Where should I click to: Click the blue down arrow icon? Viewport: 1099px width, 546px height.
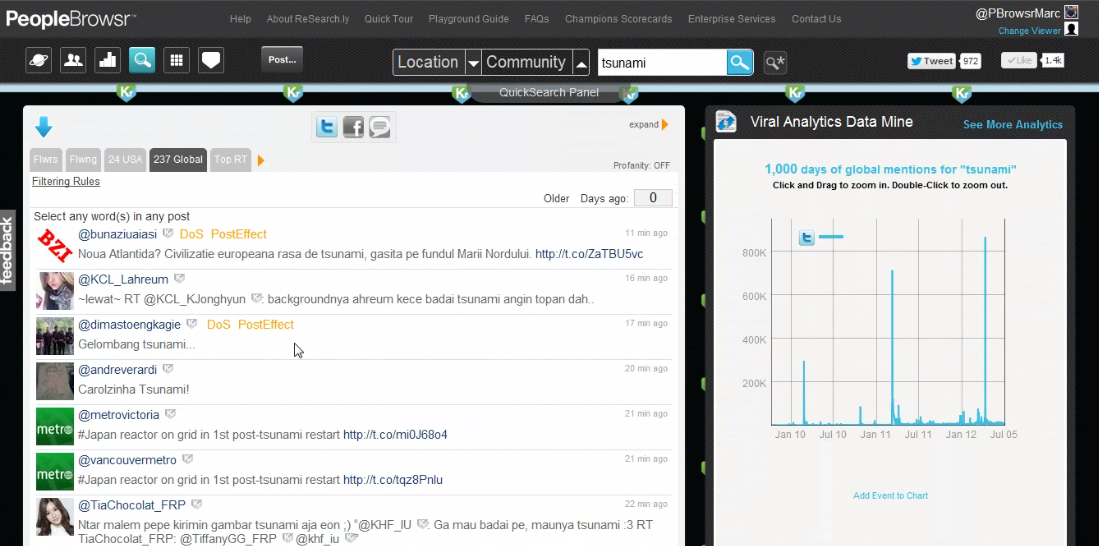pos(43,127)
